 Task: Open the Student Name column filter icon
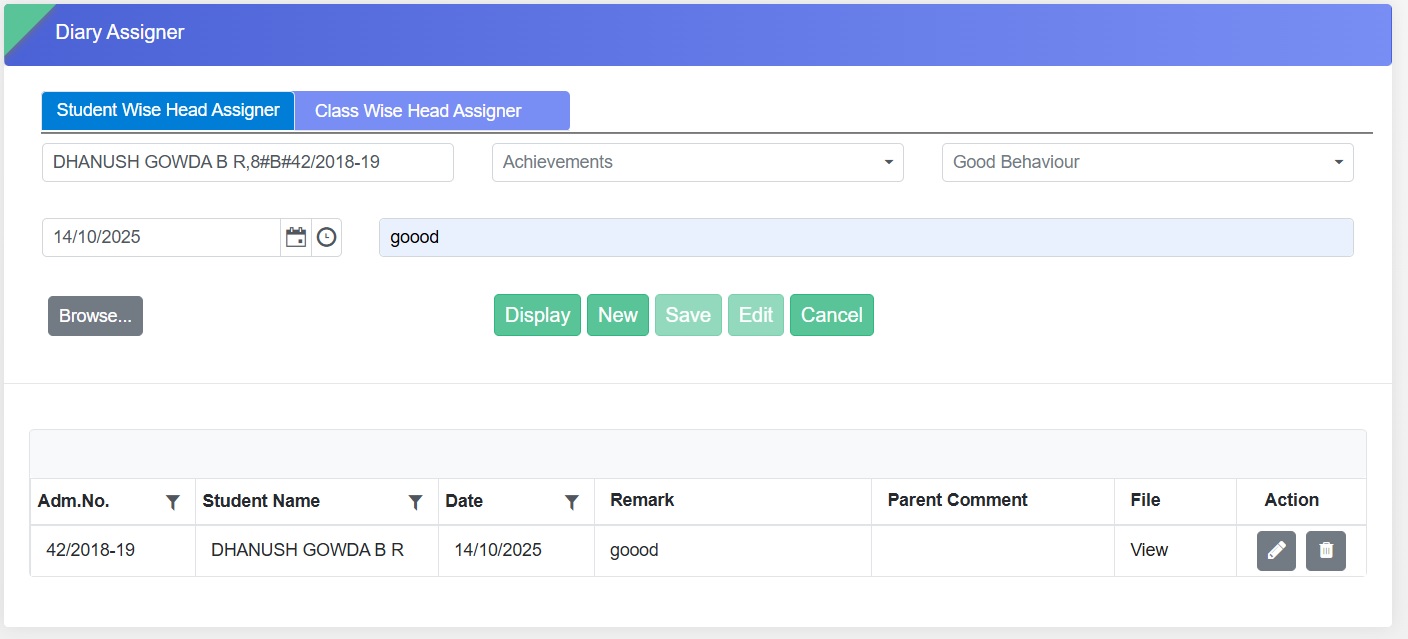pos(416,502)
